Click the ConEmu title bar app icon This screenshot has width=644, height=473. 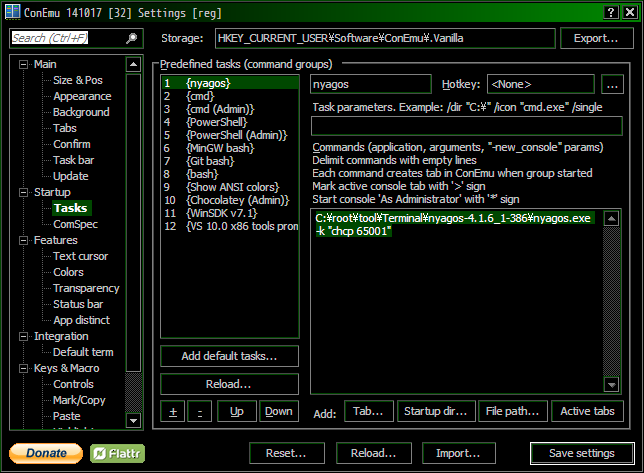tap(12, 12)
